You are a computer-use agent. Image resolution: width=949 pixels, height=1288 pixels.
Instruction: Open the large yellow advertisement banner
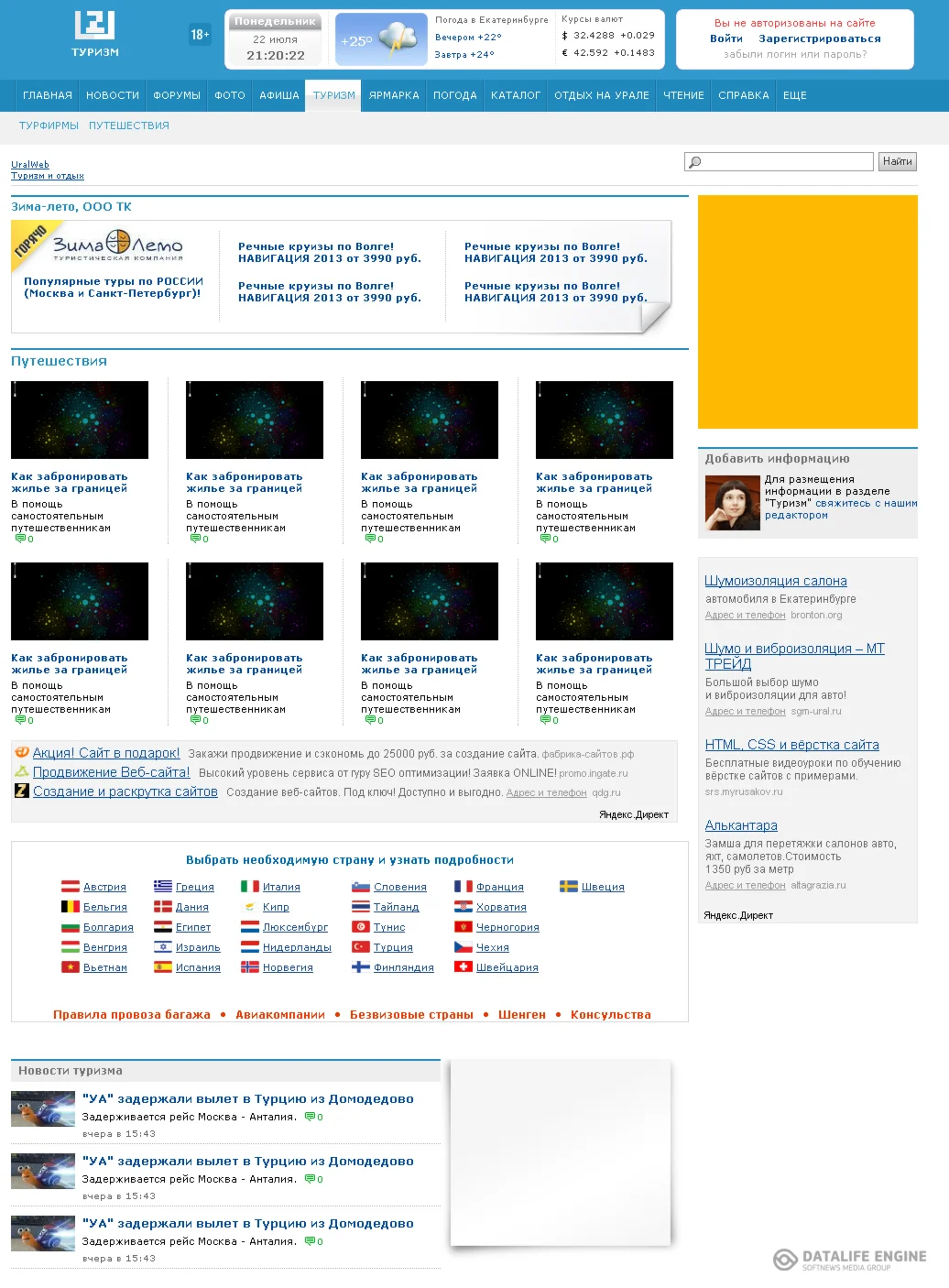[x=808, y=311]
